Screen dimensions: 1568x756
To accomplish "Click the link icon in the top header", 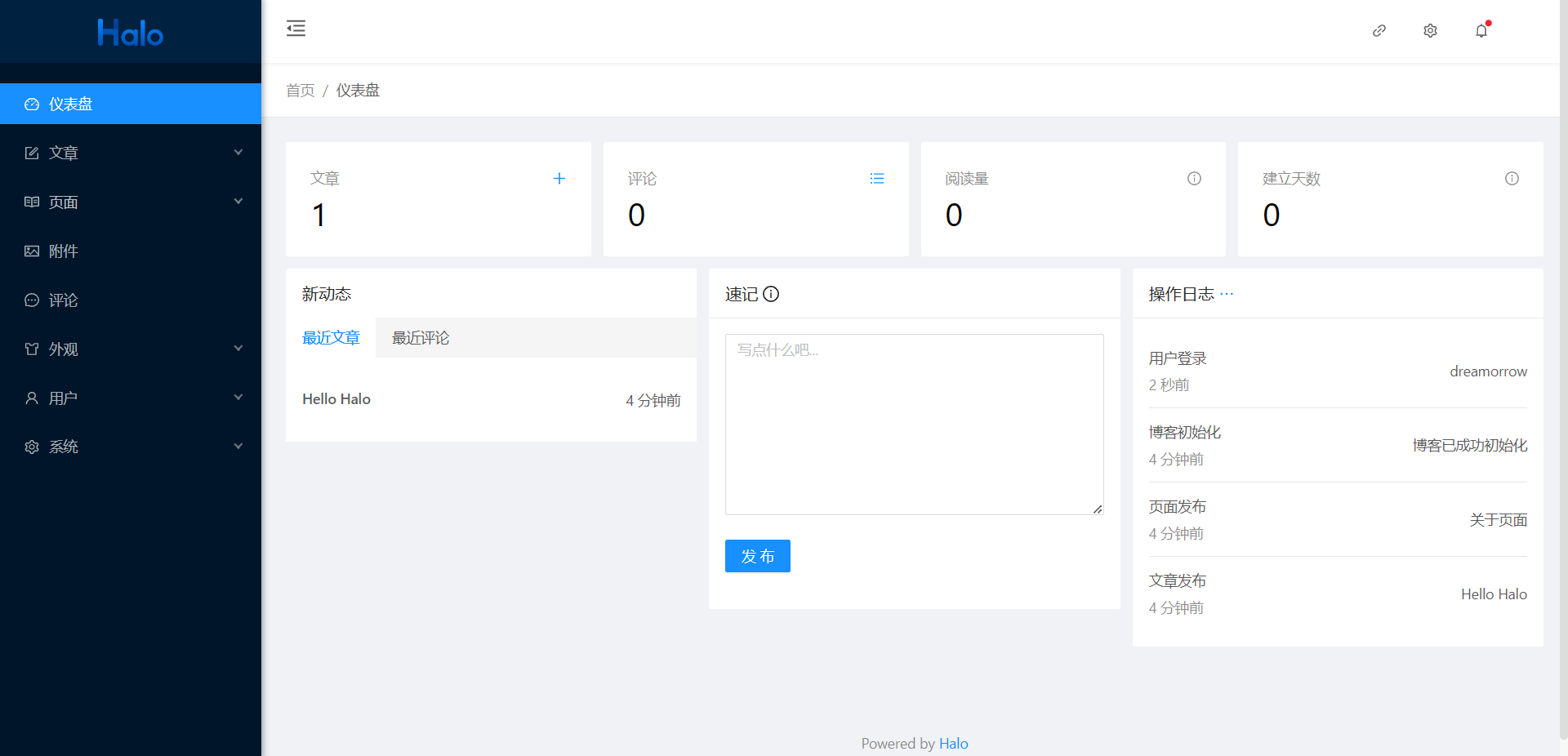I will [x=1379, y=31].
